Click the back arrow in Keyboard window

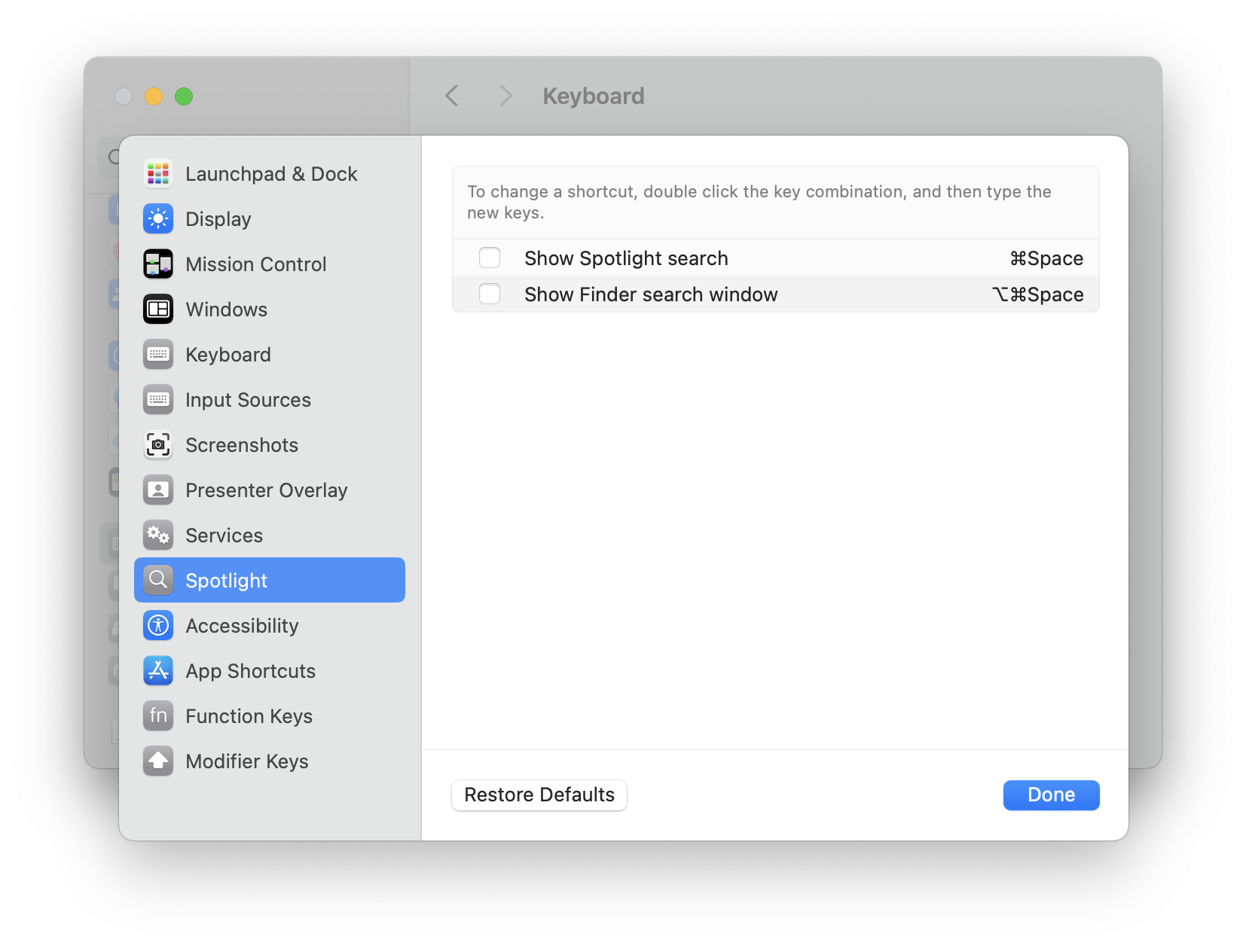coord(452,96)
